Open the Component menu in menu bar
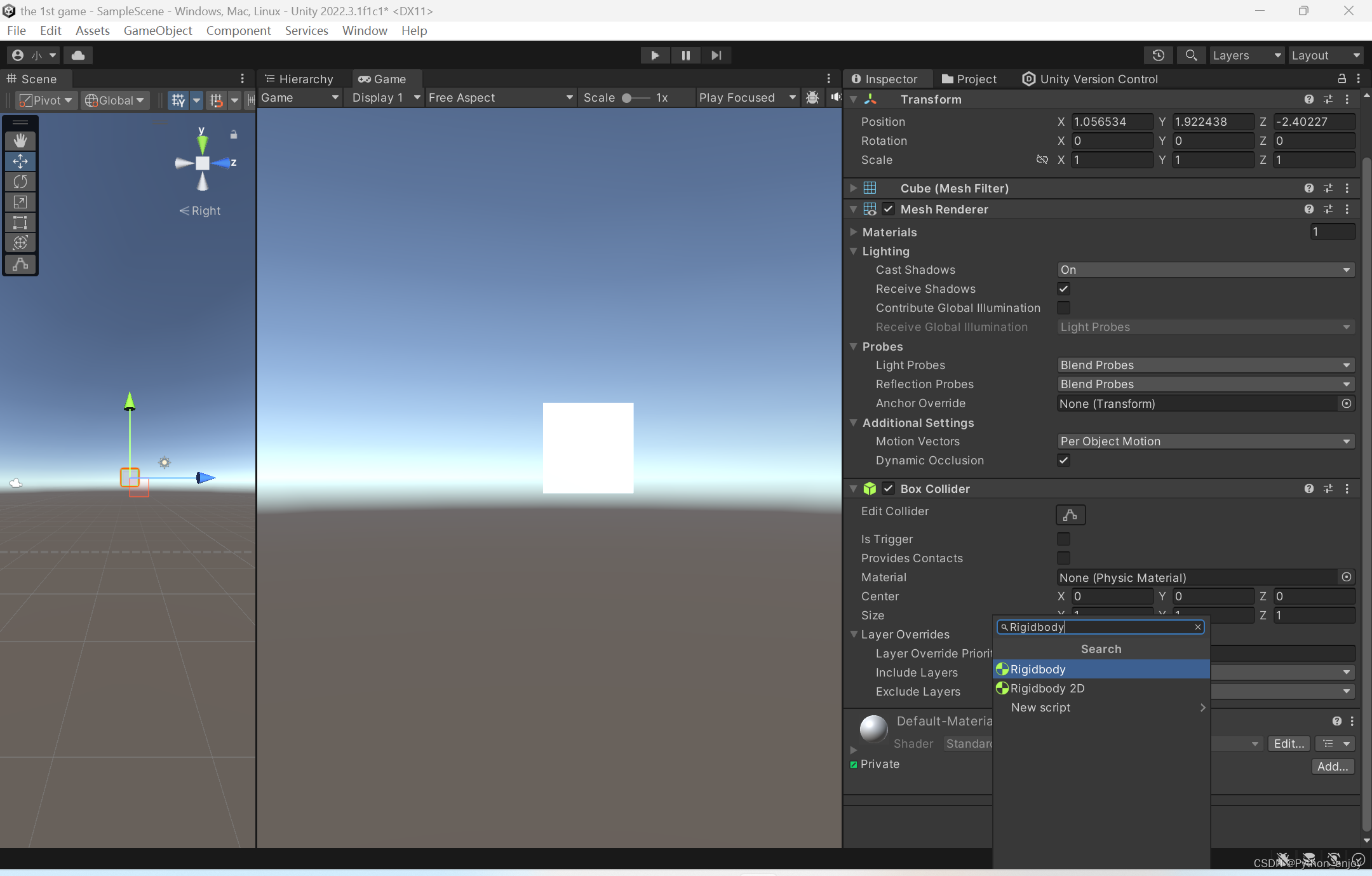This screenshot has height=876, width=1372. [x=237, y=30]
